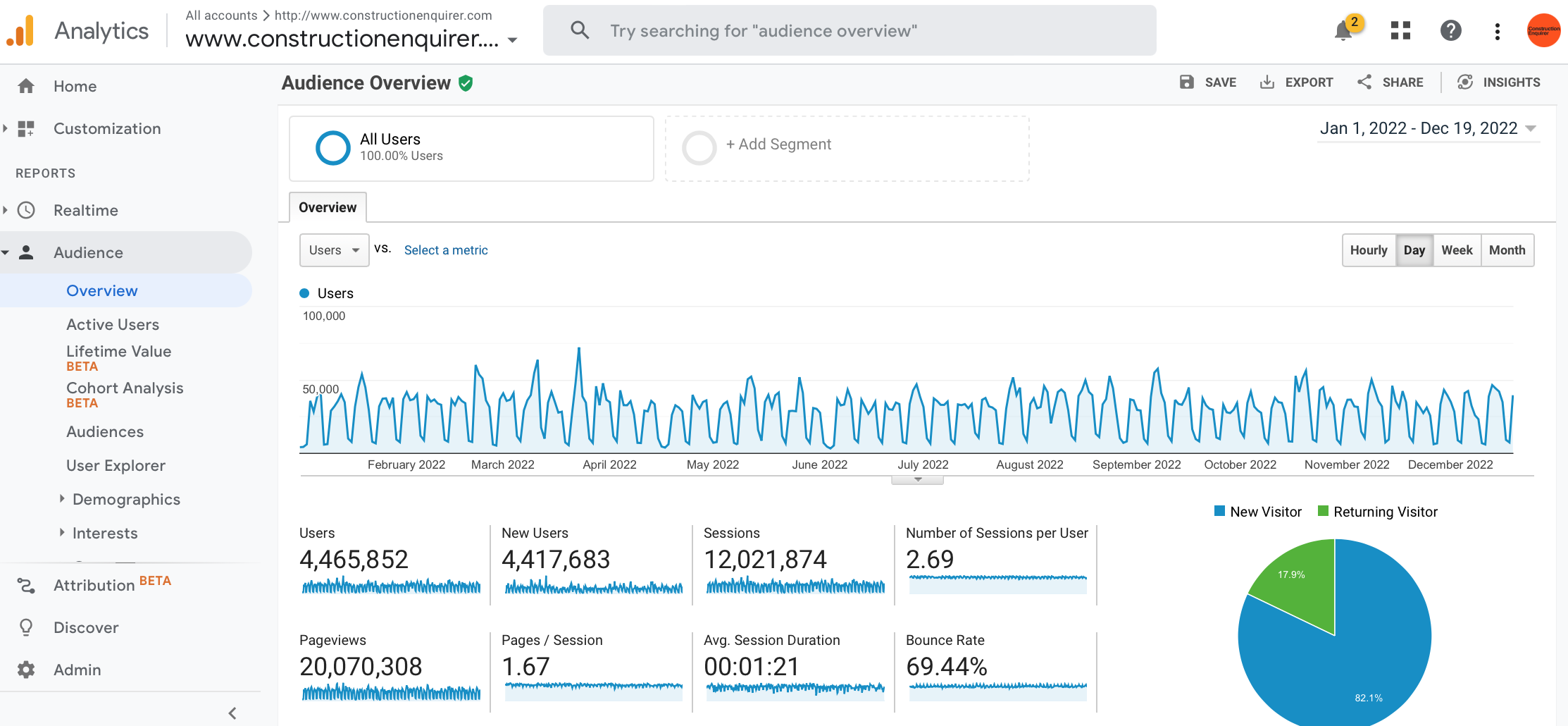Expand the Realtime section arrow
Screen dimensions: 1568x726
(x=6, y=210)
